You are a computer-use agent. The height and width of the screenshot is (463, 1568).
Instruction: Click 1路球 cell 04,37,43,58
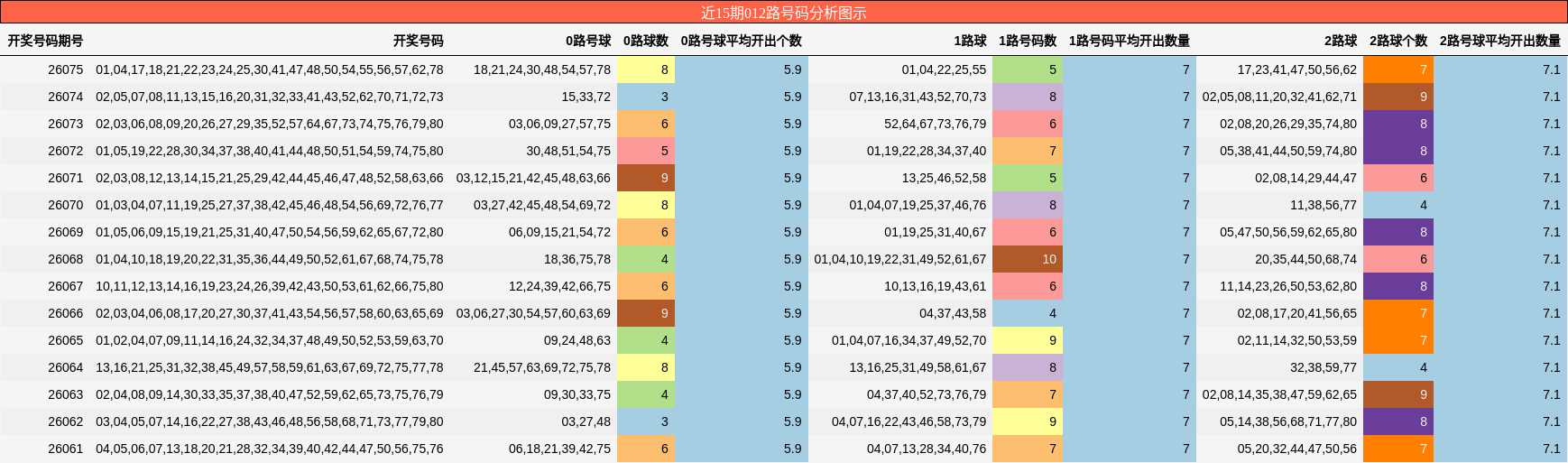coord(953,313)
